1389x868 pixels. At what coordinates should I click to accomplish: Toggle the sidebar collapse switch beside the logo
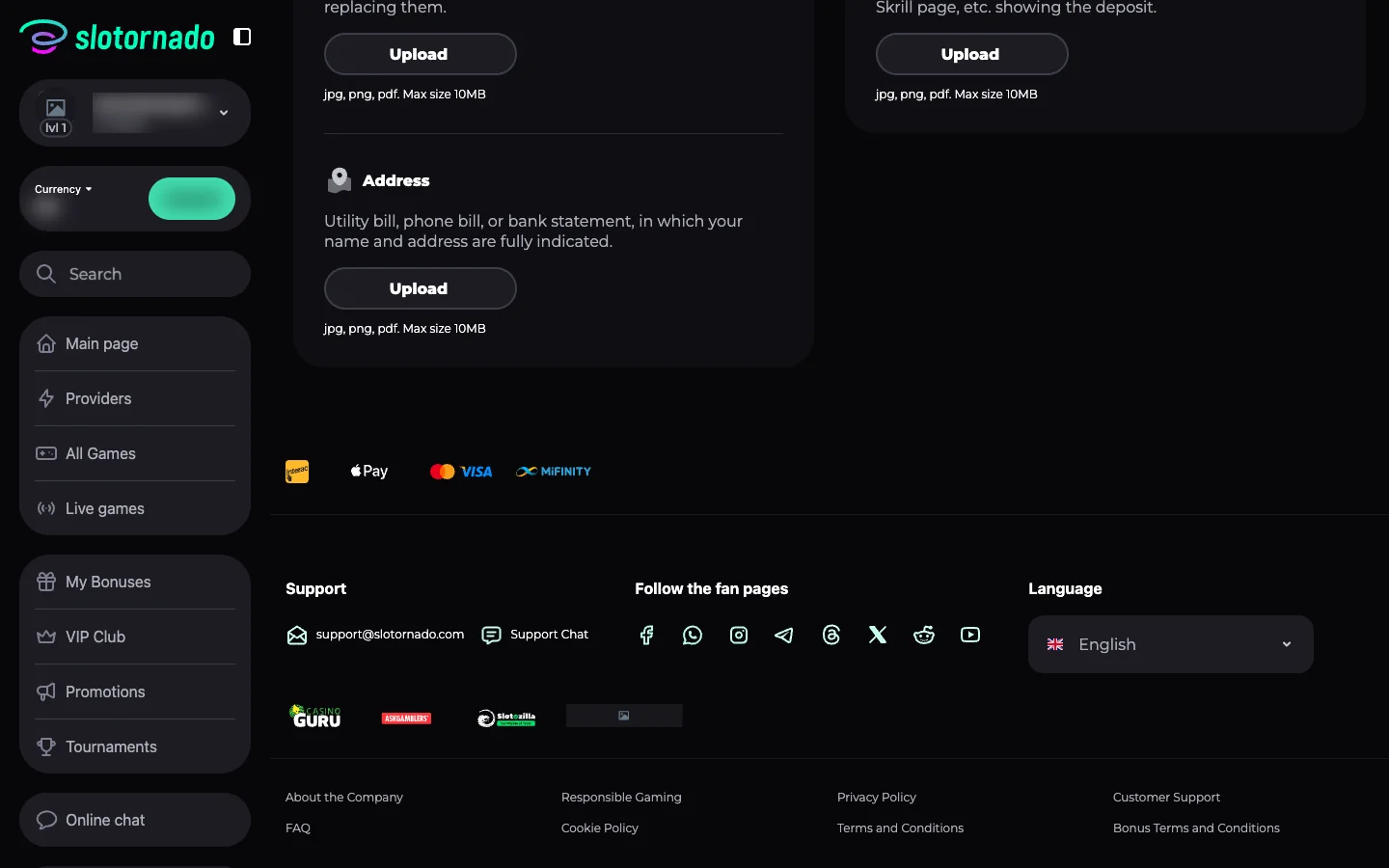(241, 36)
